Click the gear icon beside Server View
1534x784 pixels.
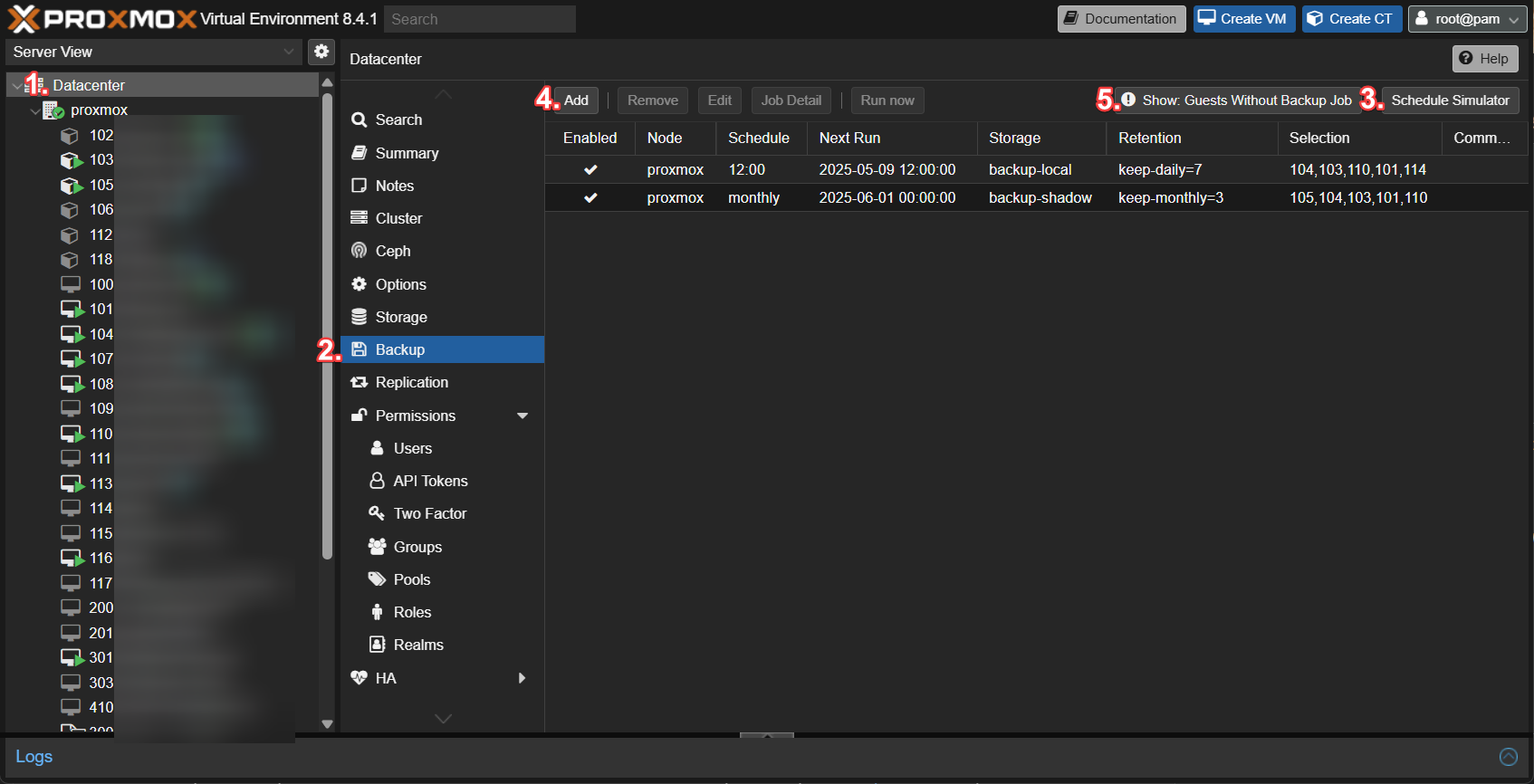[x=321, y=52]
